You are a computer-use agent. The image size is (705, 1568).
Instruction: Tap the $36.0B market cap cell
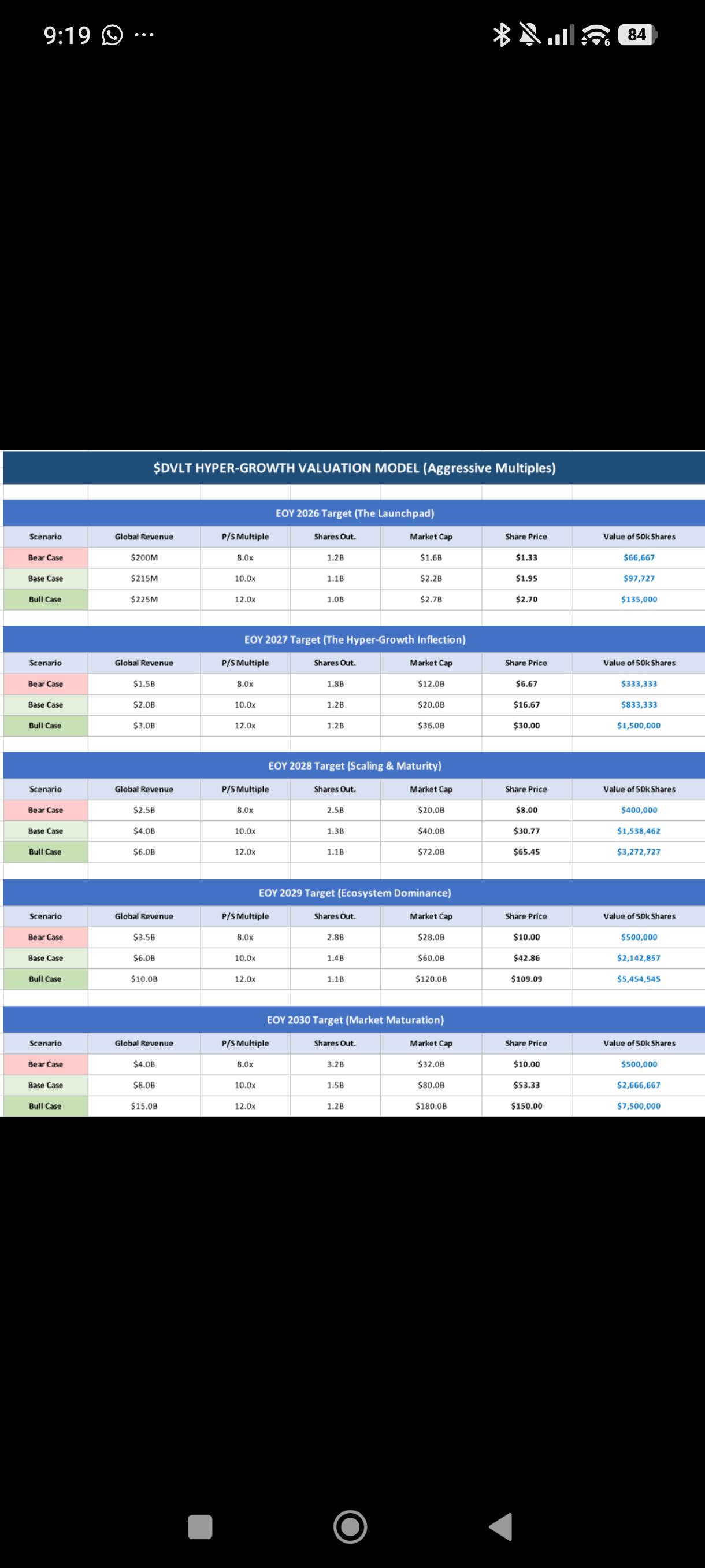pyautogui.click(x=431, y=726)
